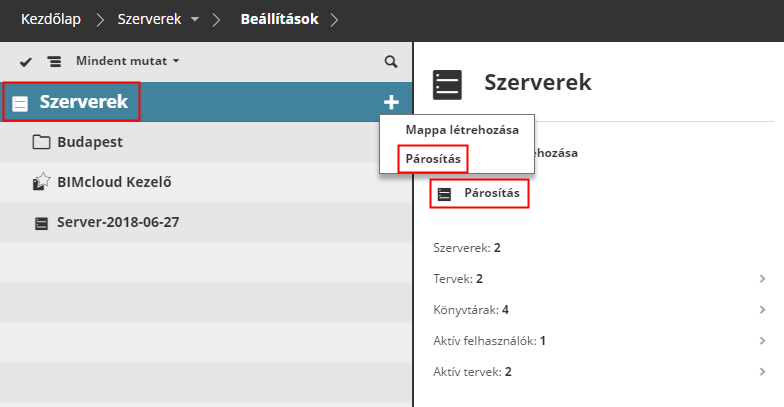The image size is (784, 407).
Task: Click the large Szerverek icon in right panel
Action: [447, 84]
